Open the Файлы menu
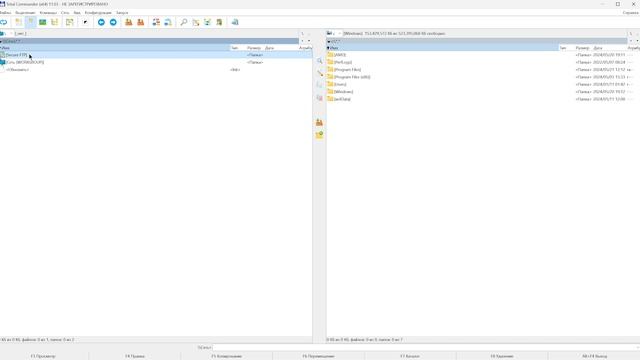The height and width of the screenshot is (360, 640). coord(5,13)
